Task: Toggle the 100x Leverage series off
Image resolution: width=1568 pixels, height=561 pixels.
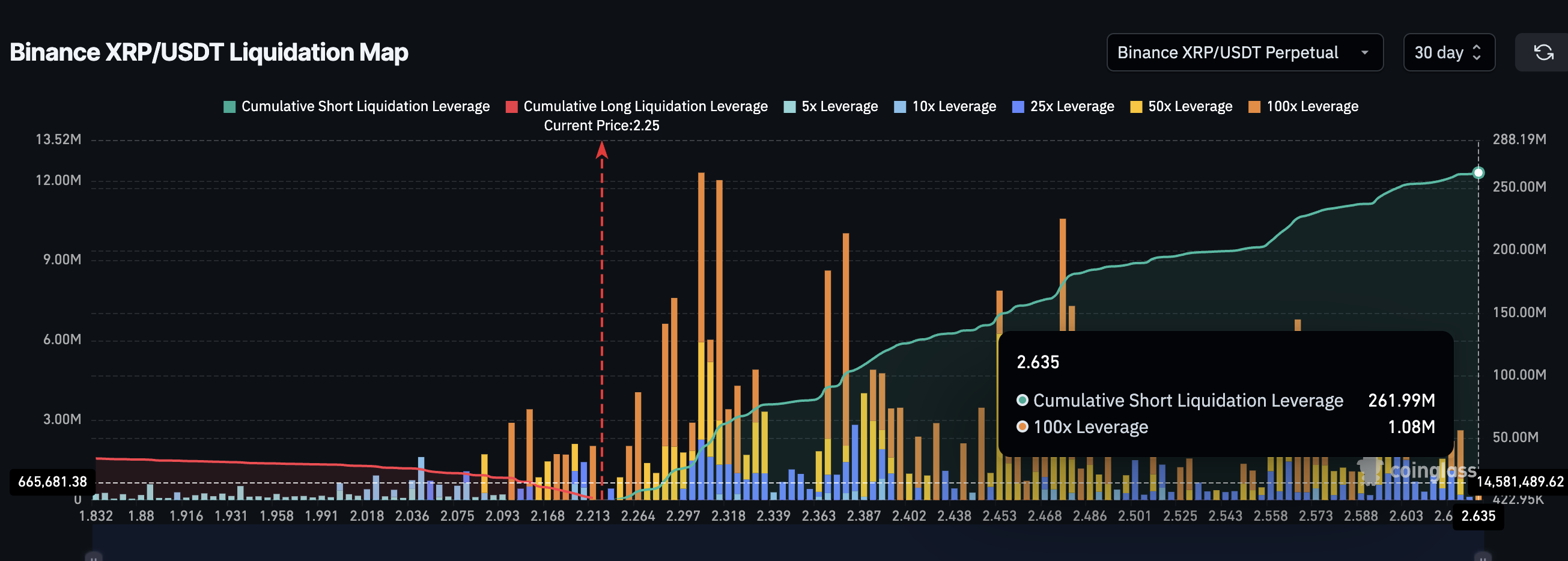Action: (x=1302, y=106)
